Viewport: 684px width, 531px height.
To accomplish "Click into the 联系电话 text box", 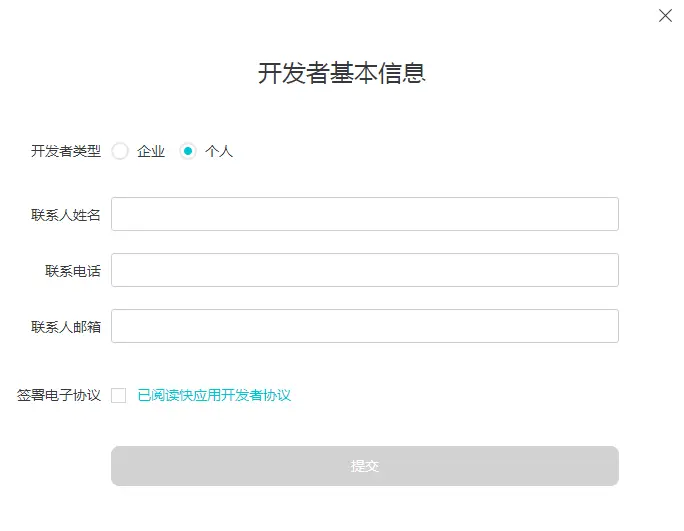I will point(364,270).
